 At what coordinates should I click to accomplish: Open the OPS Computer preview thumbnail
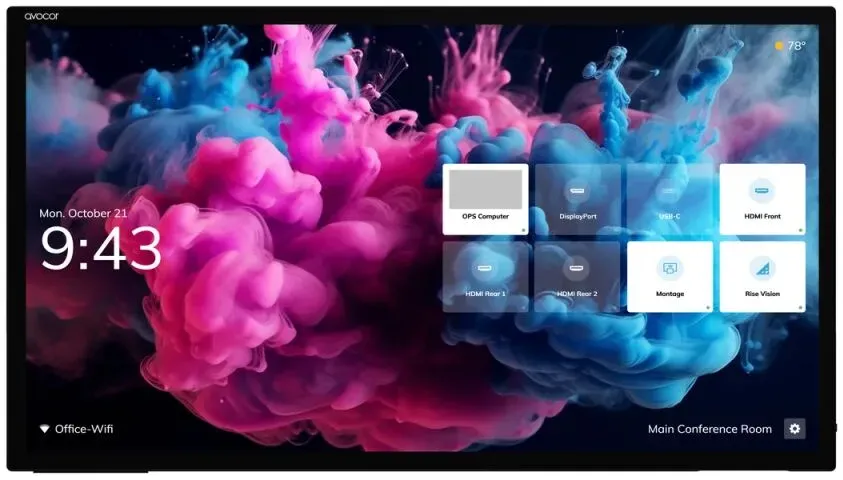(485, 189)
